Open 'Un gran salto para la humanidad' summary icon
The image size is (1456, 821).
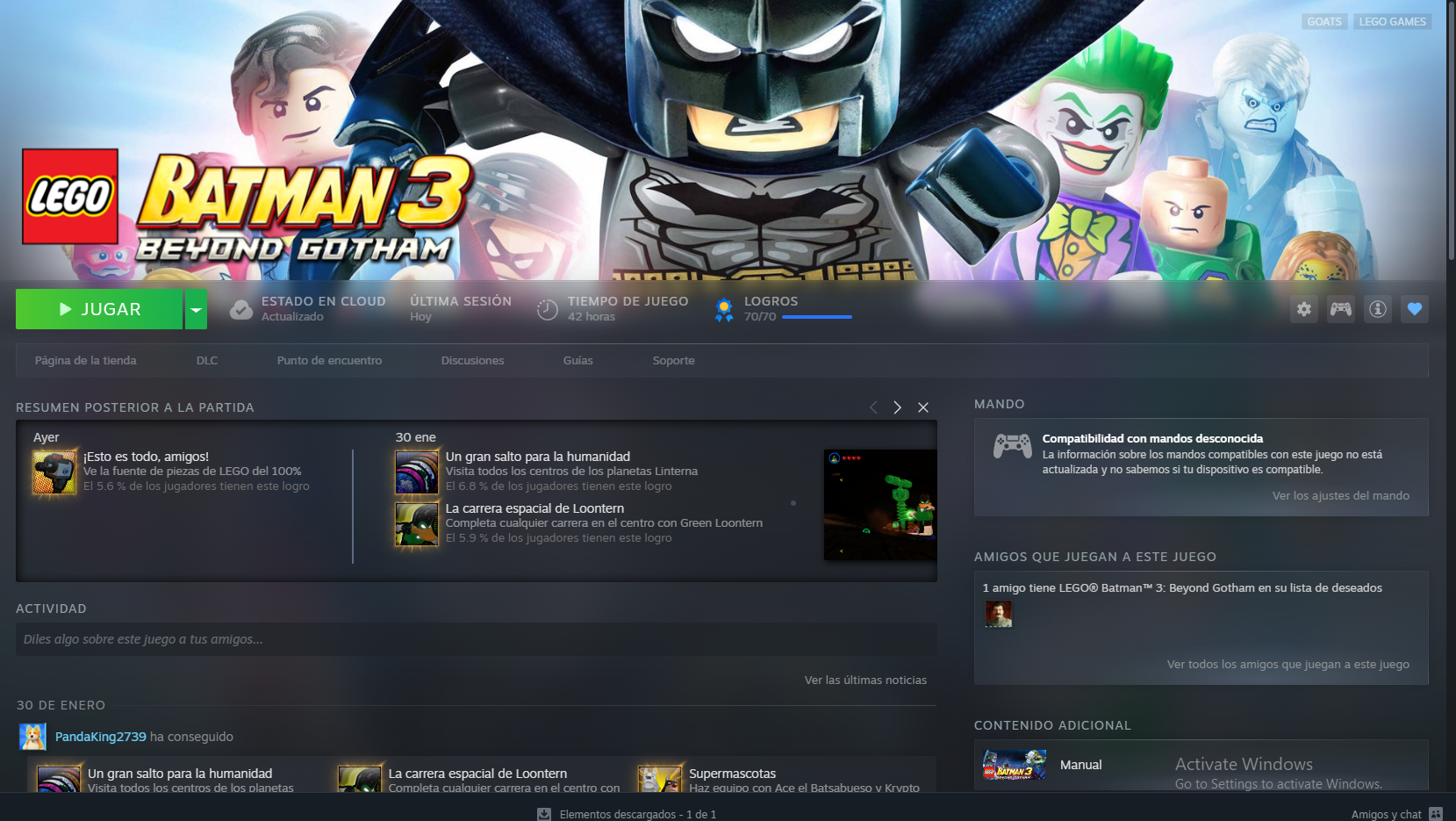417,472
